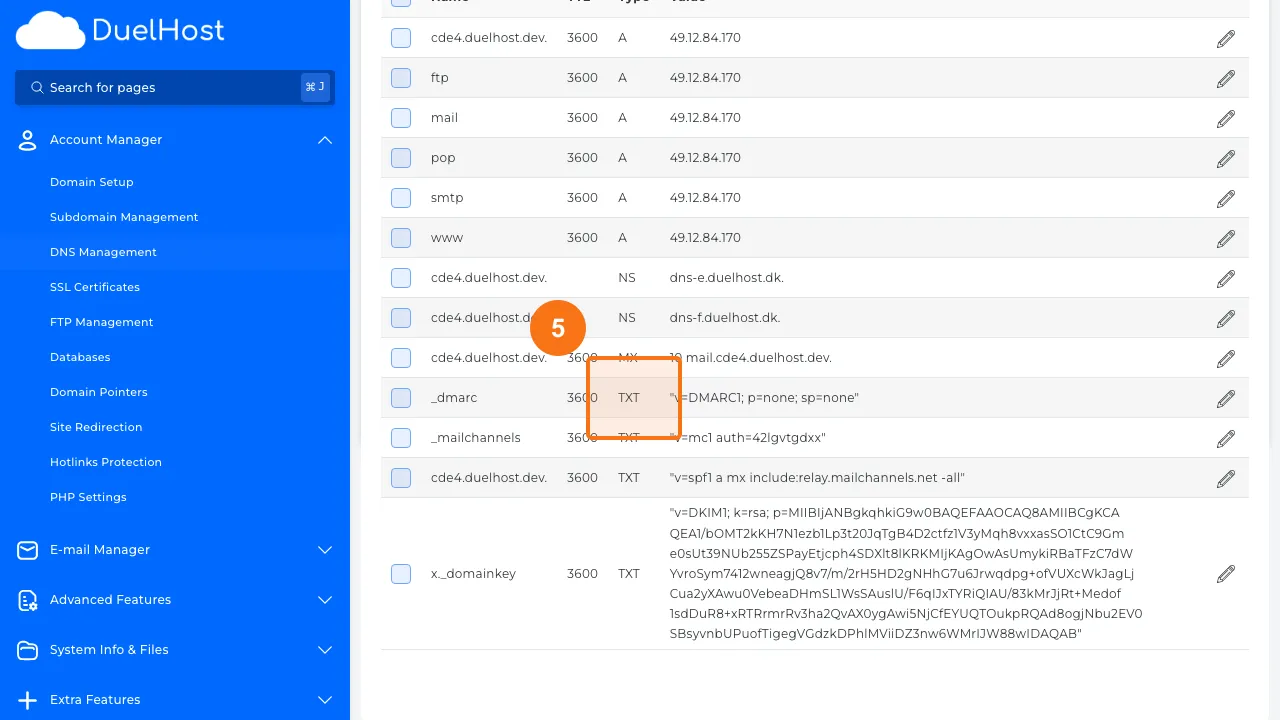Viewport: 1280px width, 720px height.
Task: Edit the x._domainkey DKIM record
Action: tap(1225, 573)
